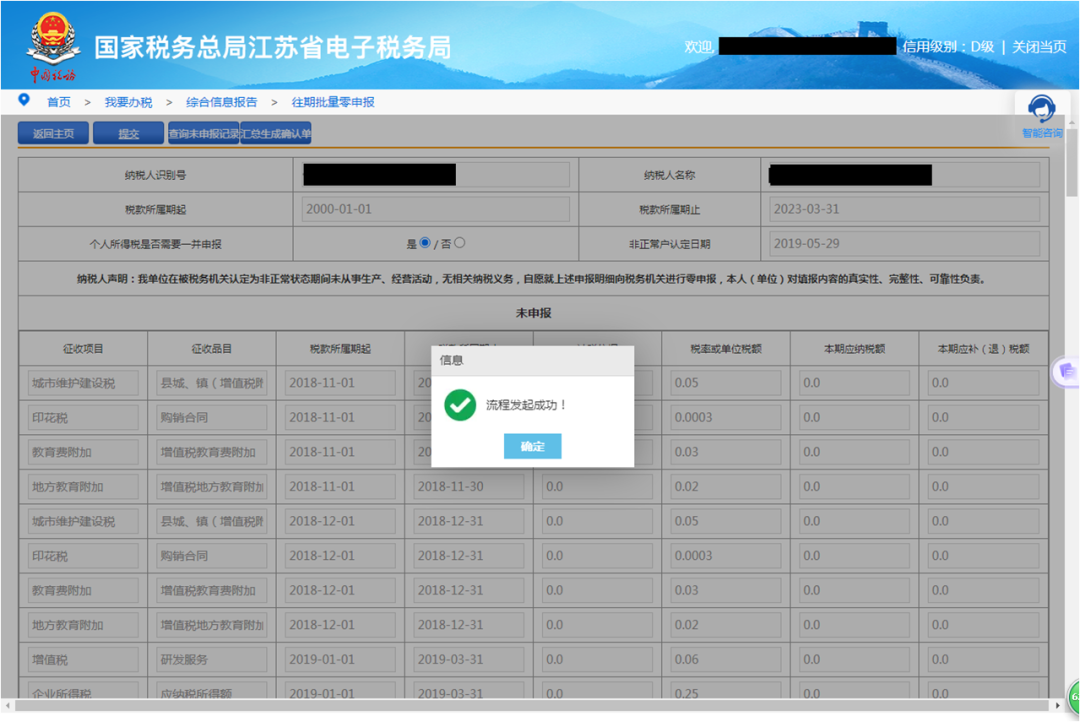This screenshot has width=1080, height=722.
Task: Click the blue location pin icon
Action: click(x=24, y=100)
